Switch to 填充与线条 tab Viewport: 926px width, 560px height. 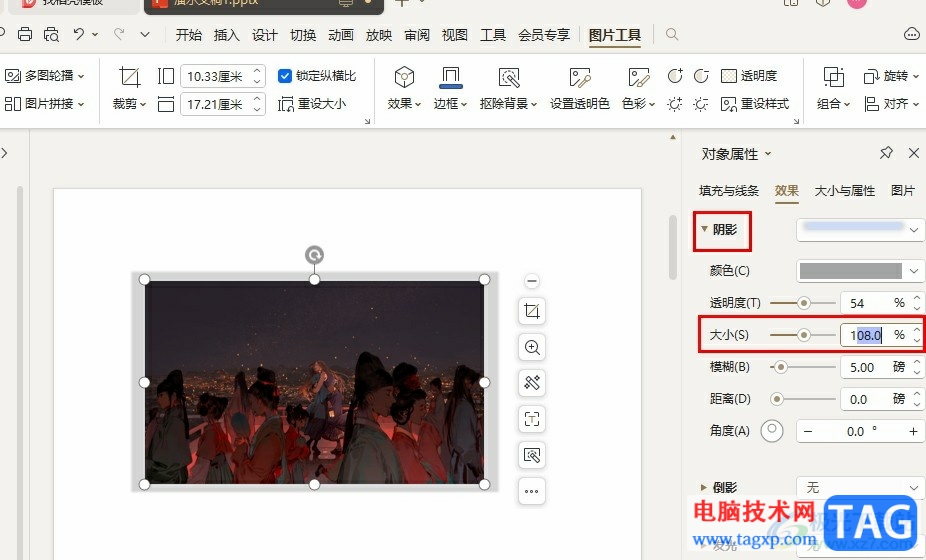[x=729, y=191]
